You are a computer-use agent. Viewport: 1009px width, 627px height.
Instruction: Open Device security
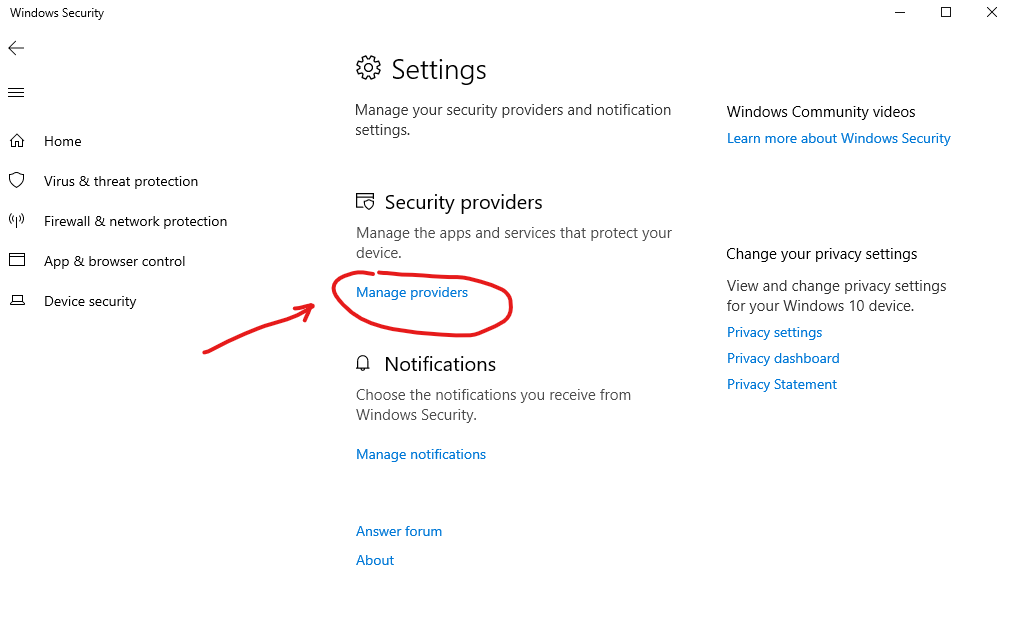pos(90,301)
